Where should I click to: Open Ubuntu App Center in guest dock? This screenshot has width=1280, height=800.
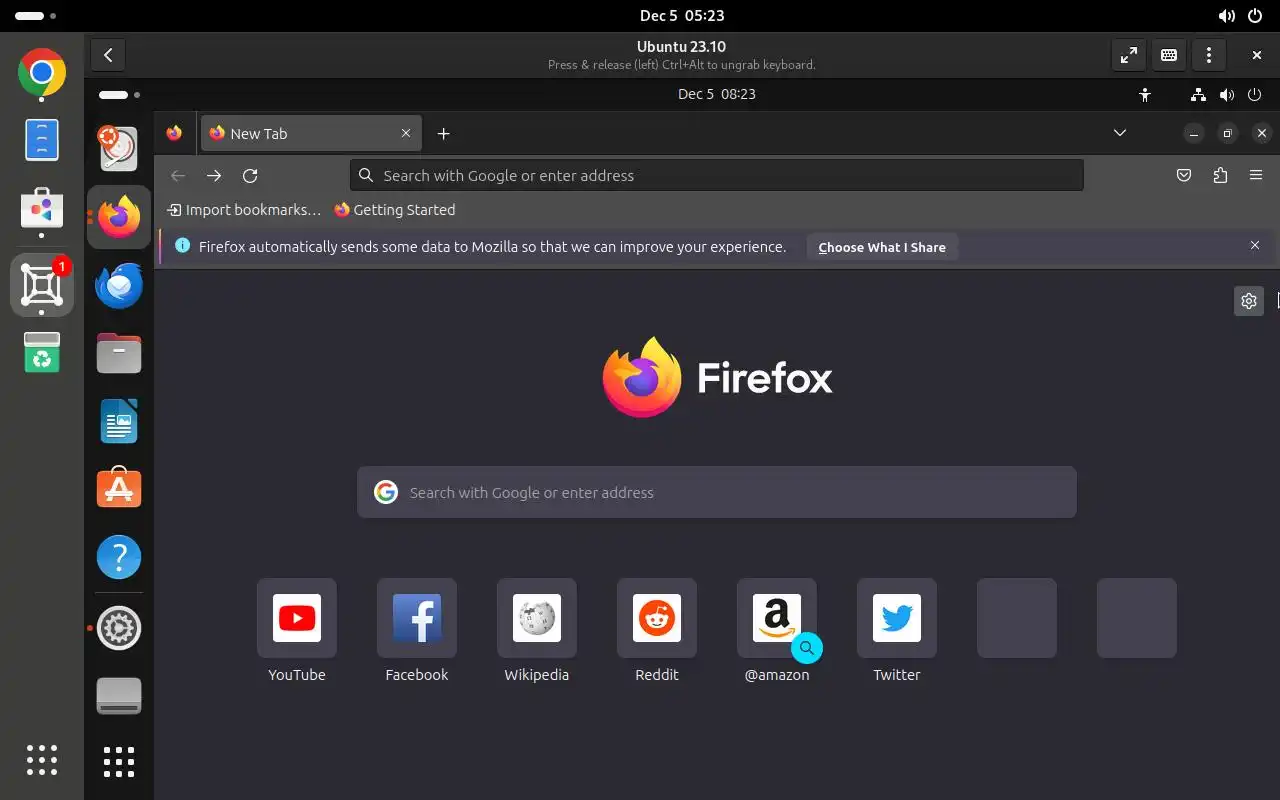tap(119, 488)
